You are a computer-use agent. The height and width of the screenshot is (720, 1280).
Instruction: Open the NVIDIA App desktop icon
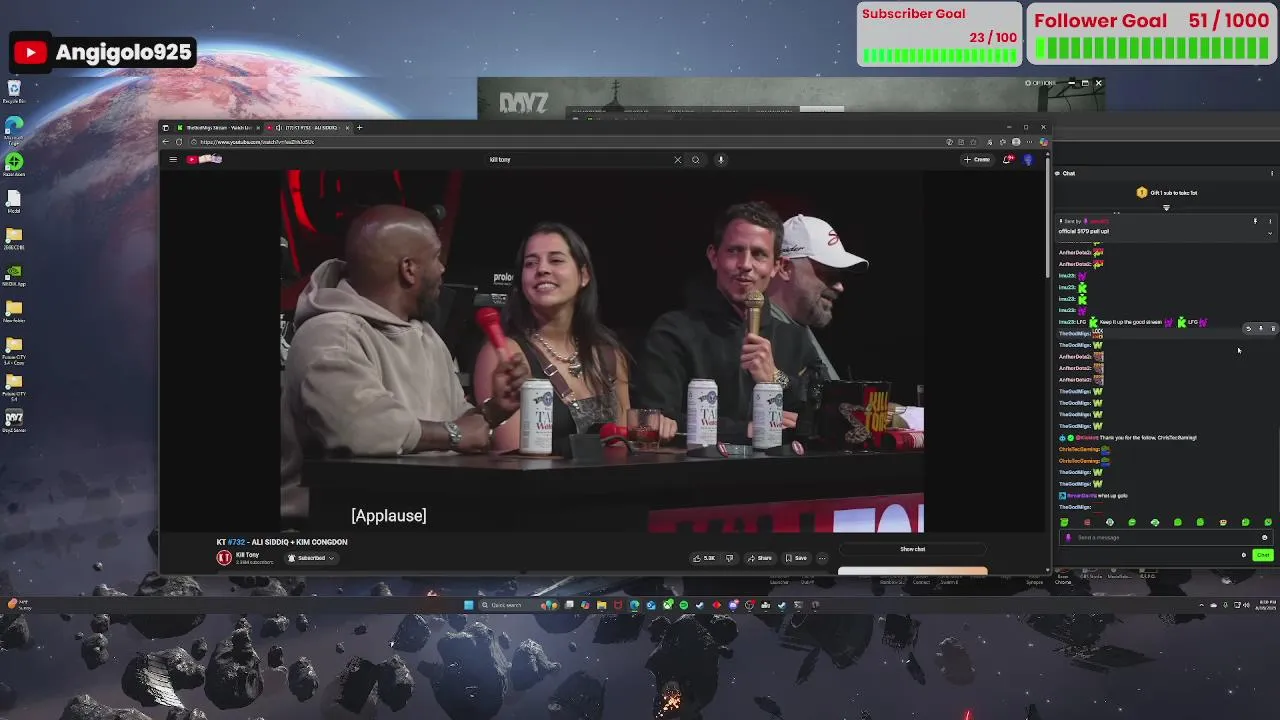pyautogui.click(x=14, y=275)
